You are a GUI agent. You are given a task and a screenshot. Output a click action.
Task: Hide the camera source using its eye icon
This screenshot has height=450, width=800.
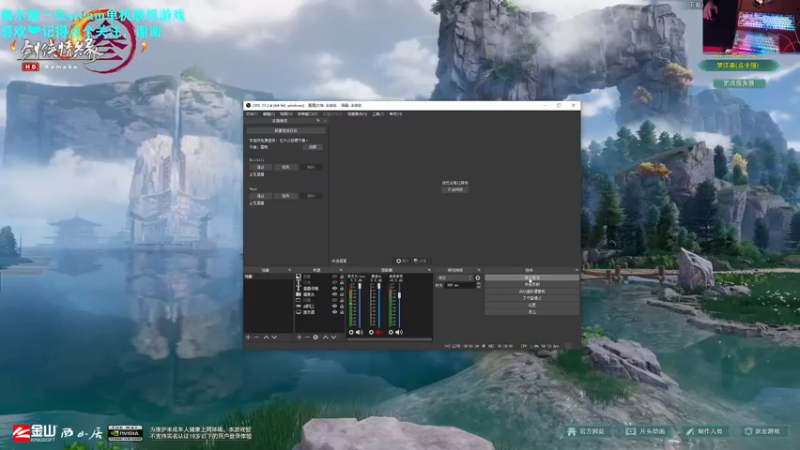(x=335, y=294)
